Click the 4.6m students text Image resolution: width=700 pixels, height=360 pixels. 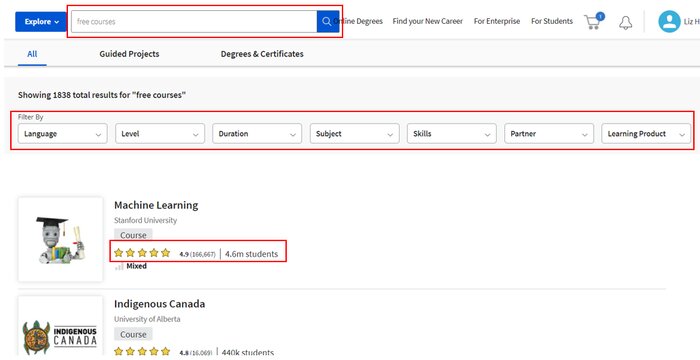251,254
